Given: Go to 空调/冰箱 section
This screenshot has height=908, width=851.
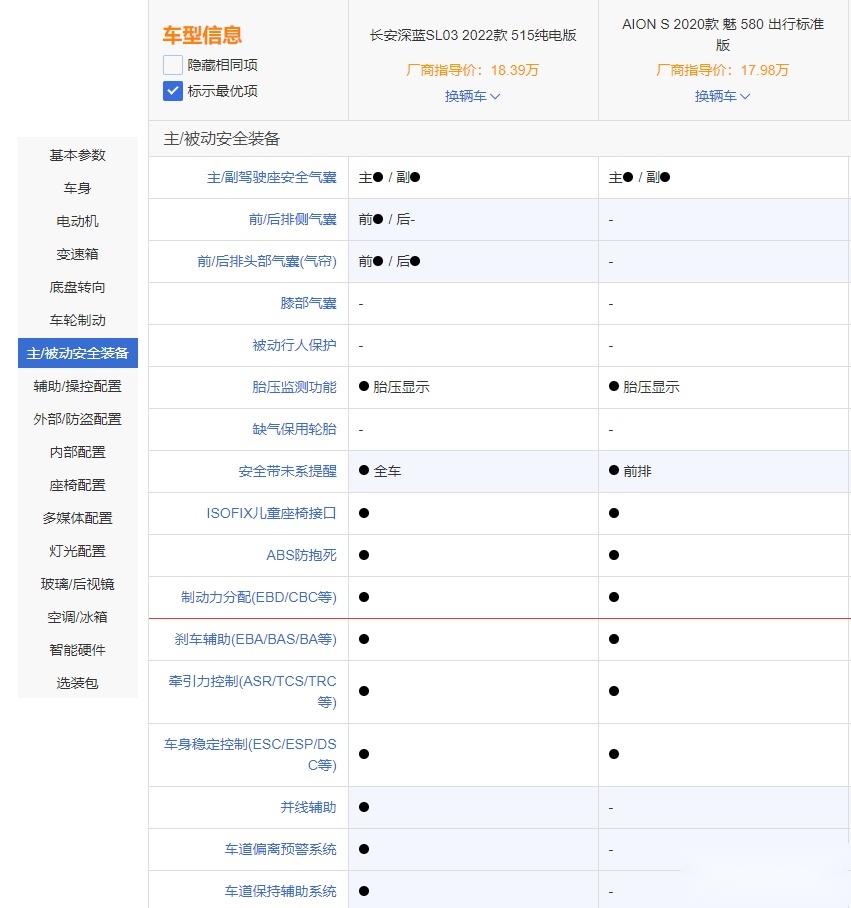Looking at the screenshot, I should click(78, 617).
